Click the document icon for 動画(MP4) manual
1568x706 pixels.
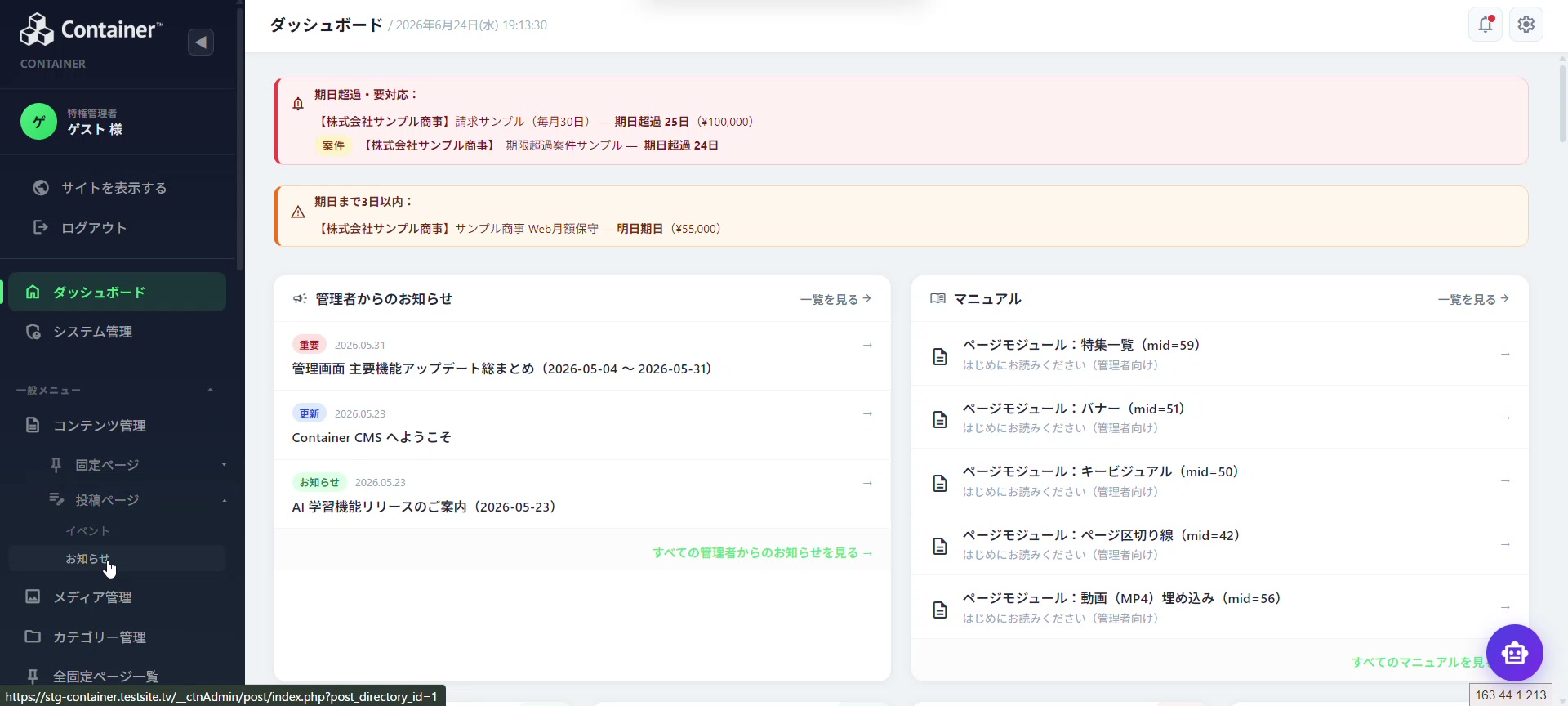coord(940,610)
